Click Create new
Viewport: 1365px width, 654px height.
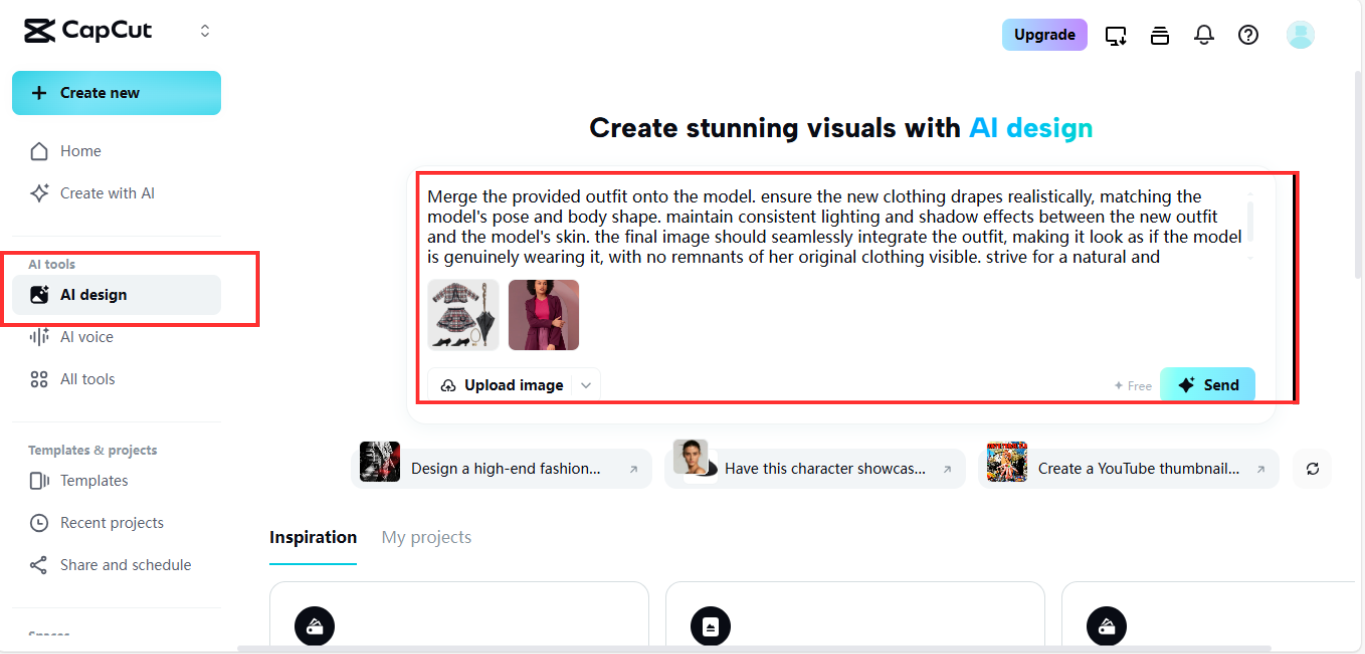pyautogui.click(x=116, y=92)
